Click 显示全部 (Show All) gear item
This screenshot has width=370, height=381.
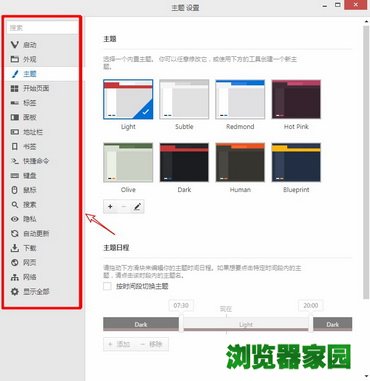(42, 291)
